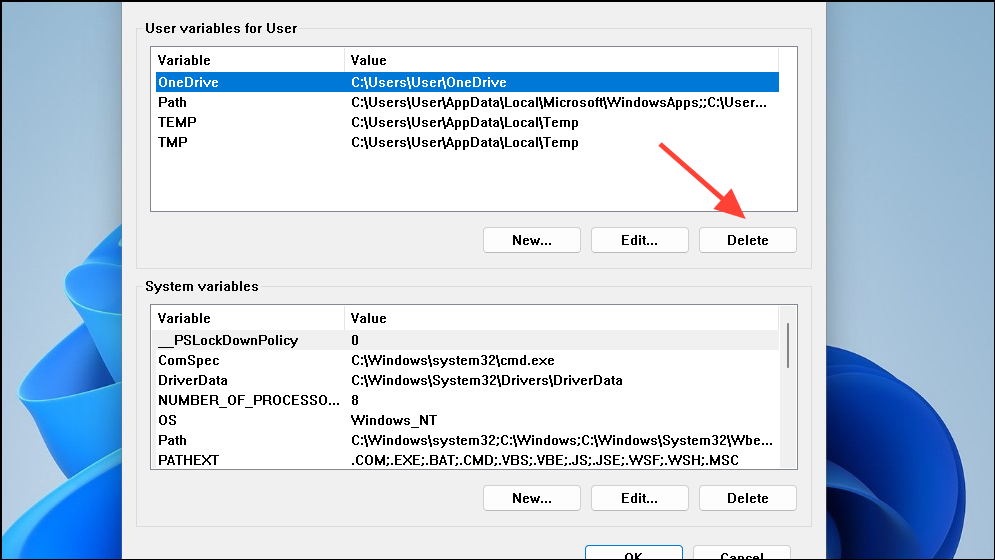Click Delete under System variables
Viewport: 995px width, 560px height.
[748, 498]
